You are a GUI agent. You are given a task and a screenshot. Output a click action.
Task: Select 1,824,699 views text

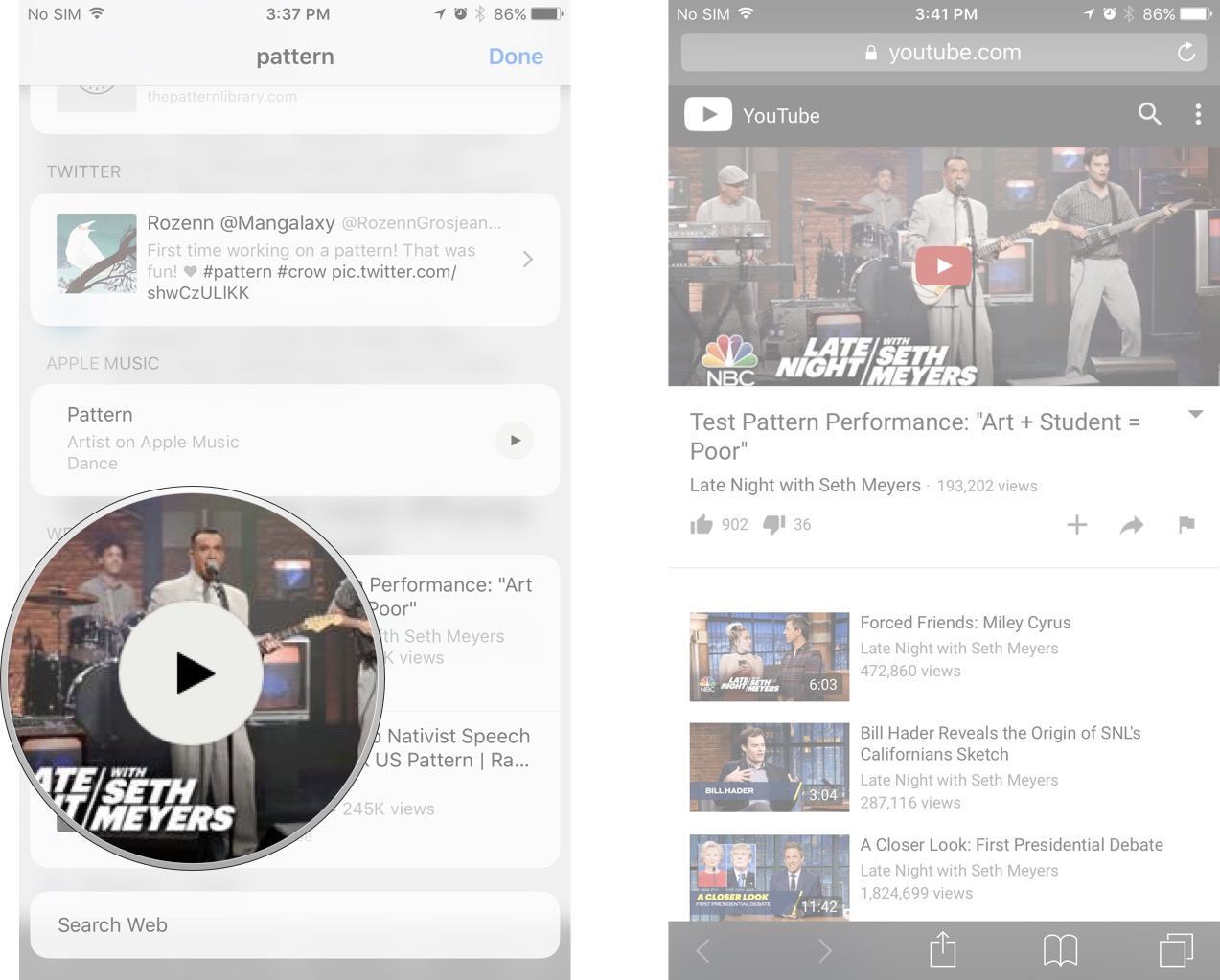[916, 893]
